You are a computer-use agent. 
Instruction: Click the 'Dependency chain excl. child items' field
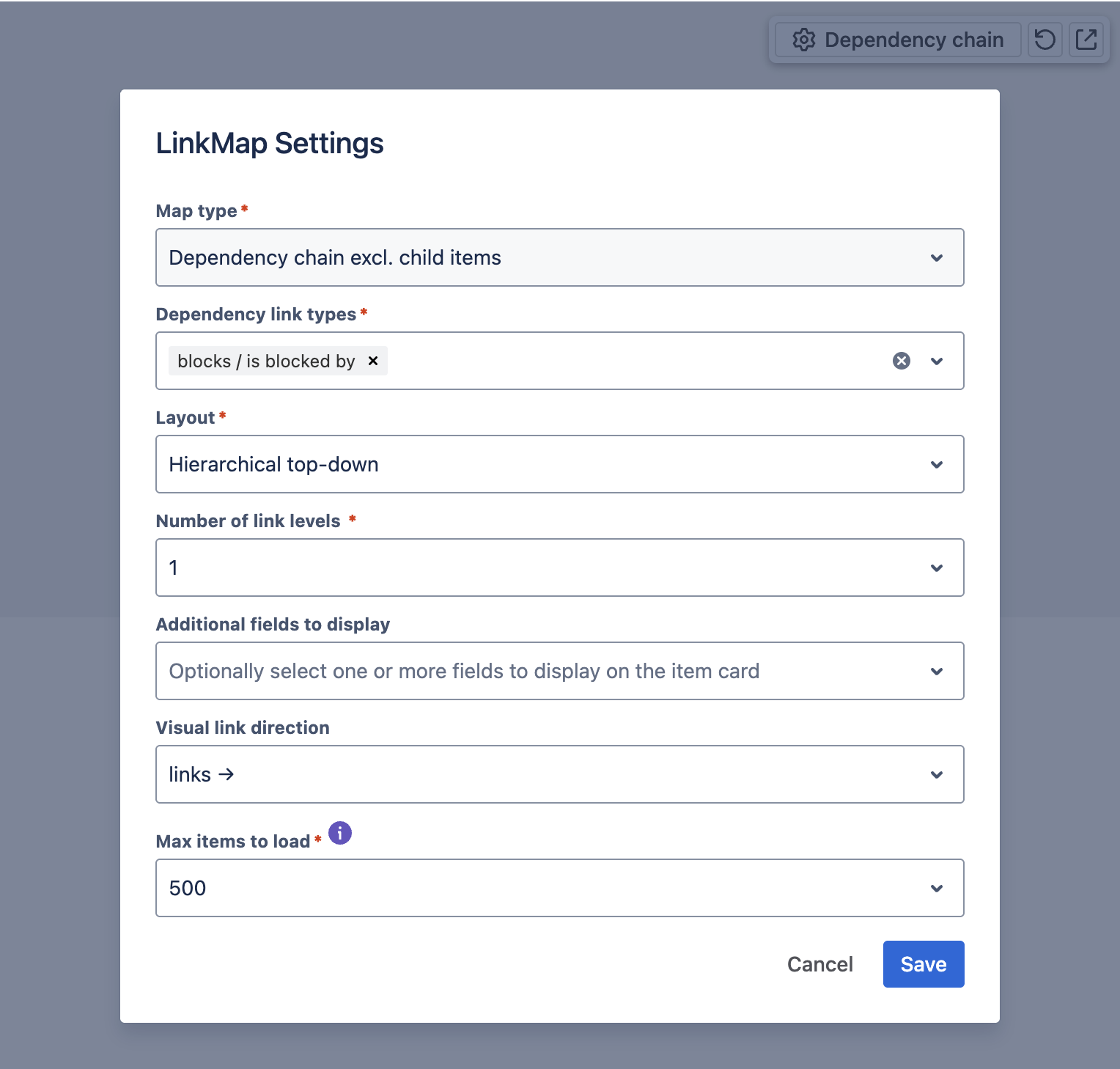560,257
